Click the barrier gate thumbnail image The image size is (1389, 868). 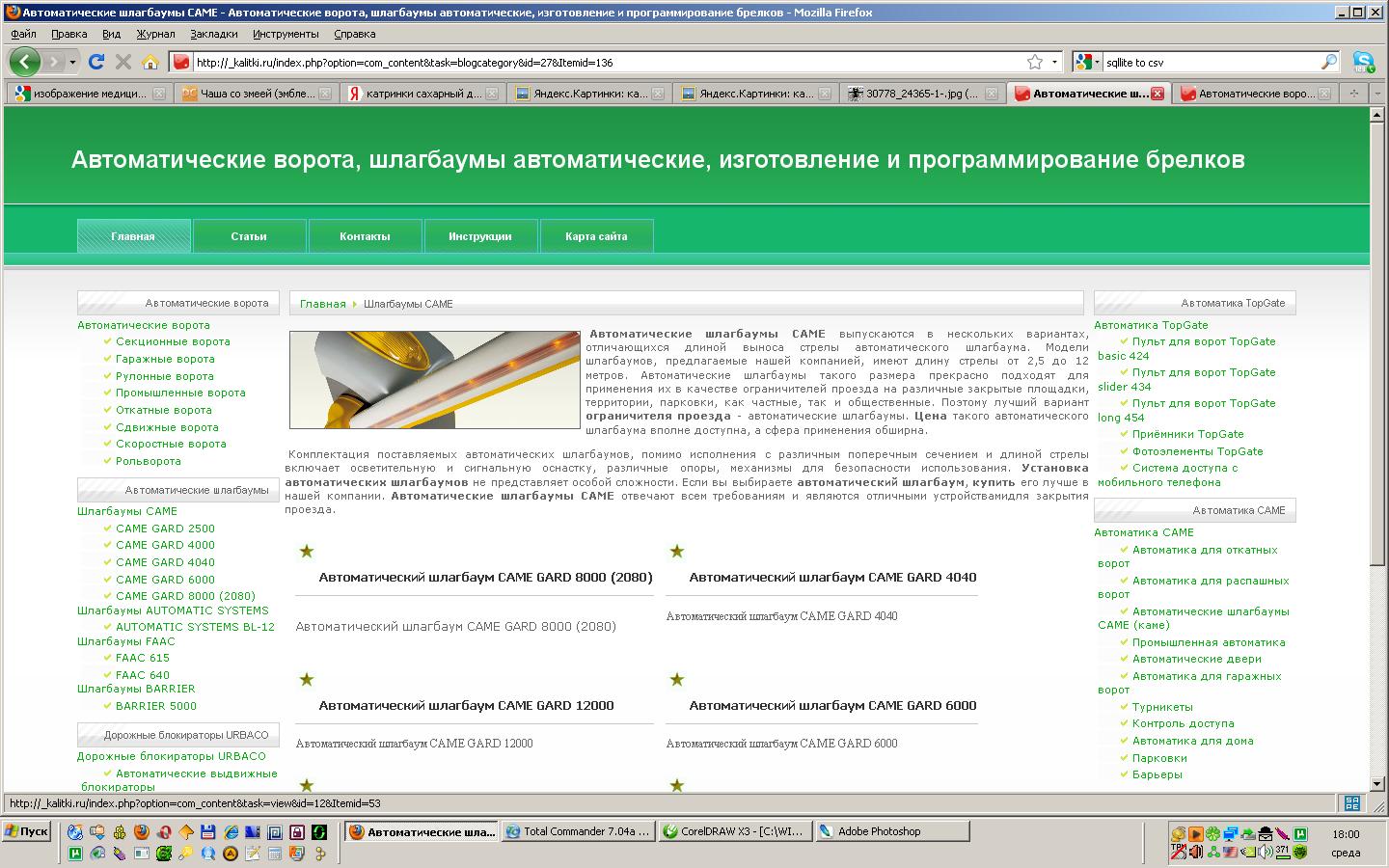coord(434,379)
